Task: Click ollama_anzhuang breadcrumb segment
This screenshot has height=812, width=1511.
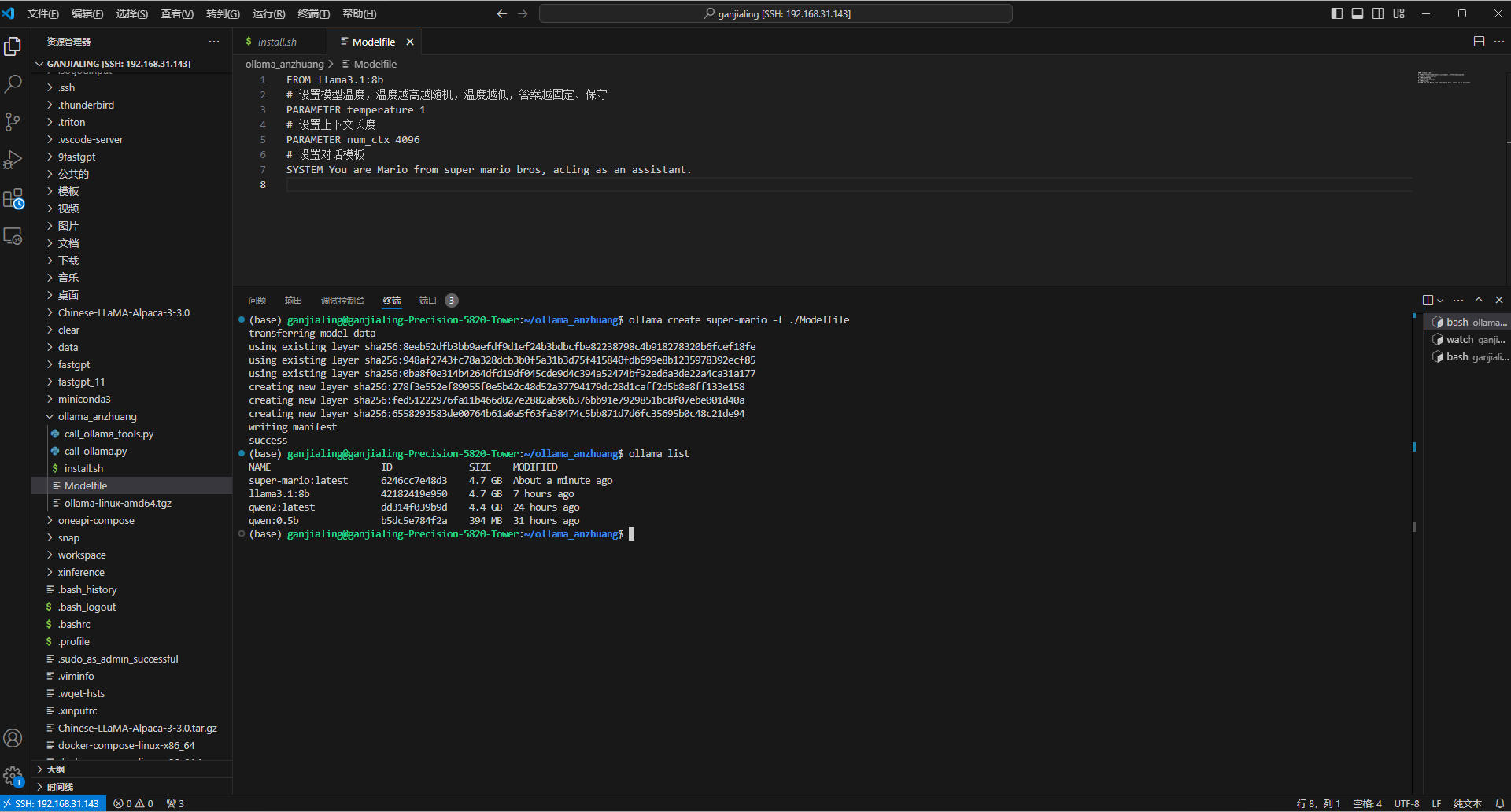Action: tap(284, 64)
